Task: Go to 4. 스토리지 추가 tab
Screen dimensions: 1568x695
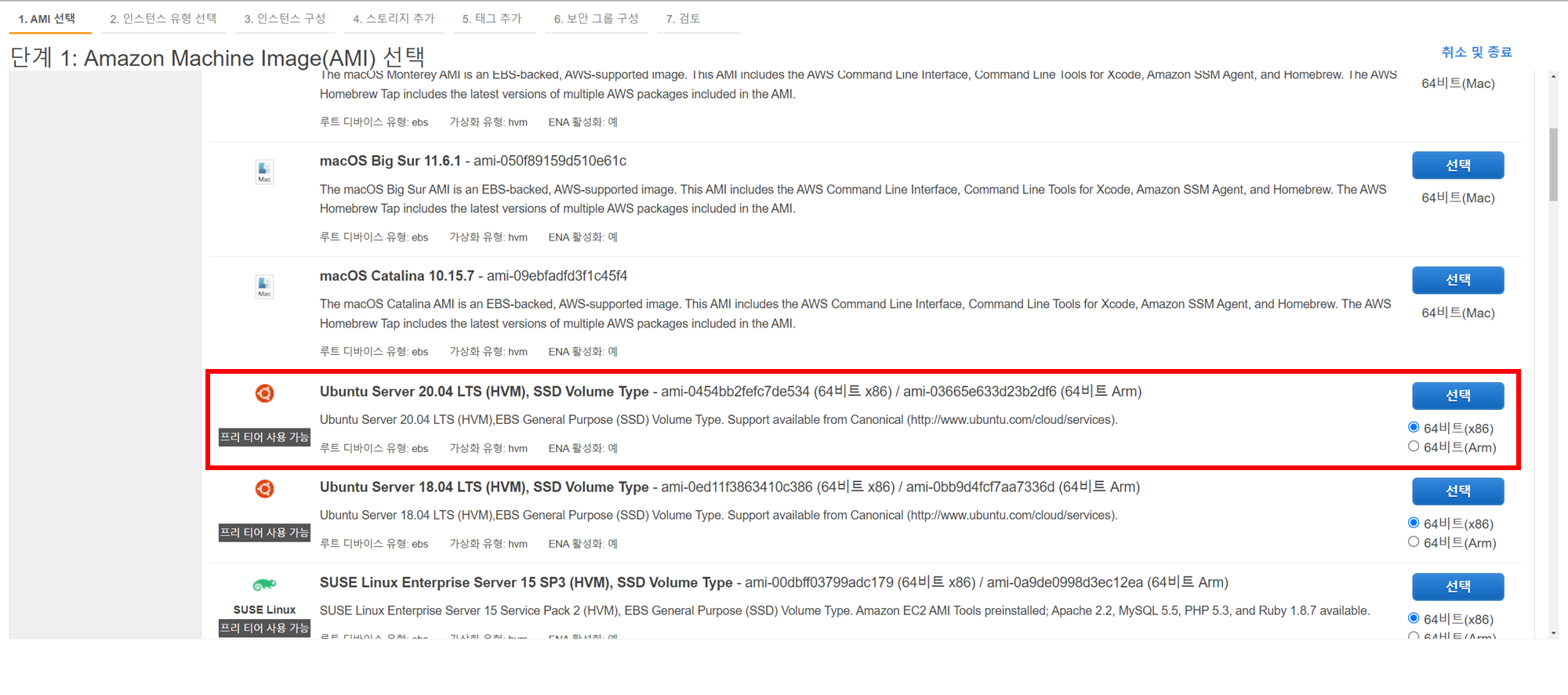Action: pos(394,19)
